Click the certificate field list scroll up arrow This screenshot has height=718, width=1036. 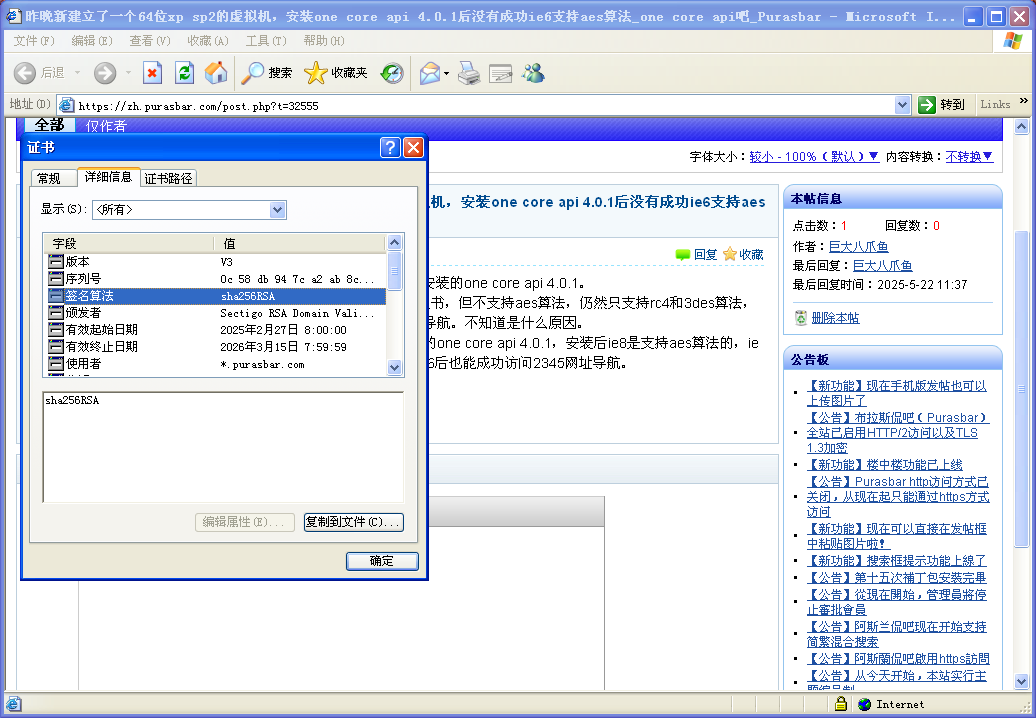(394, 242)
